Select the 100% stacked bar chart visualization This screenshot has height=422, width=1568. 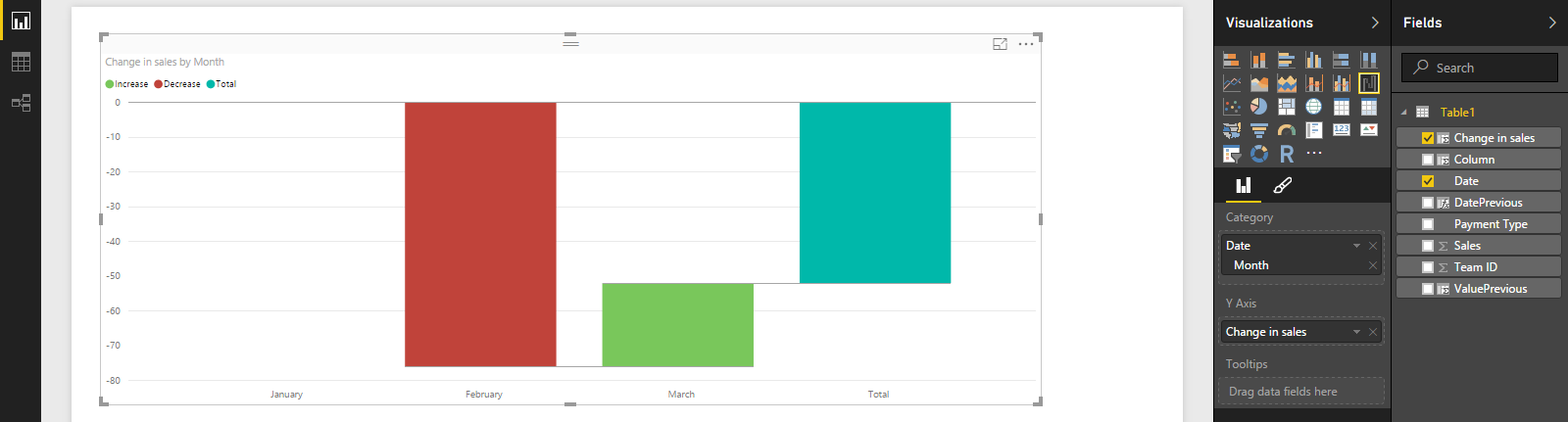[x=1342, y=60]
